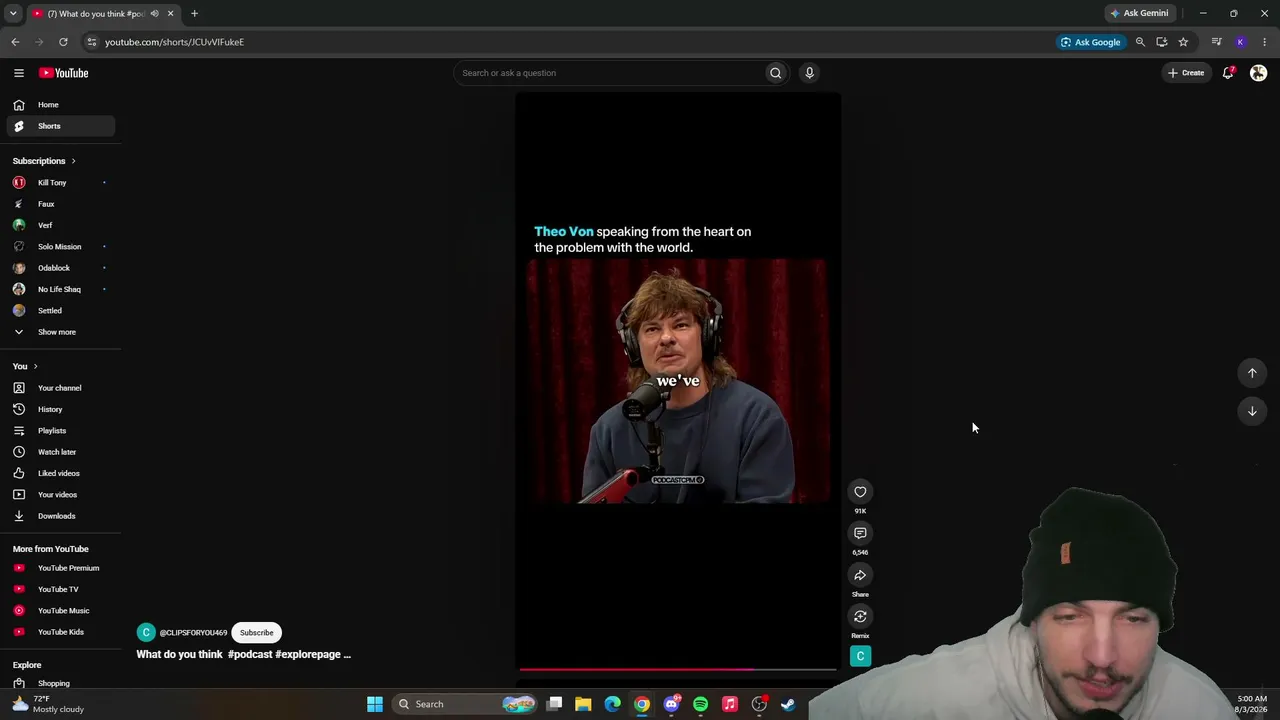Open the Solo Mission subscription
The height and width of the screenshot is (720, 1280).
pos(60,247)
